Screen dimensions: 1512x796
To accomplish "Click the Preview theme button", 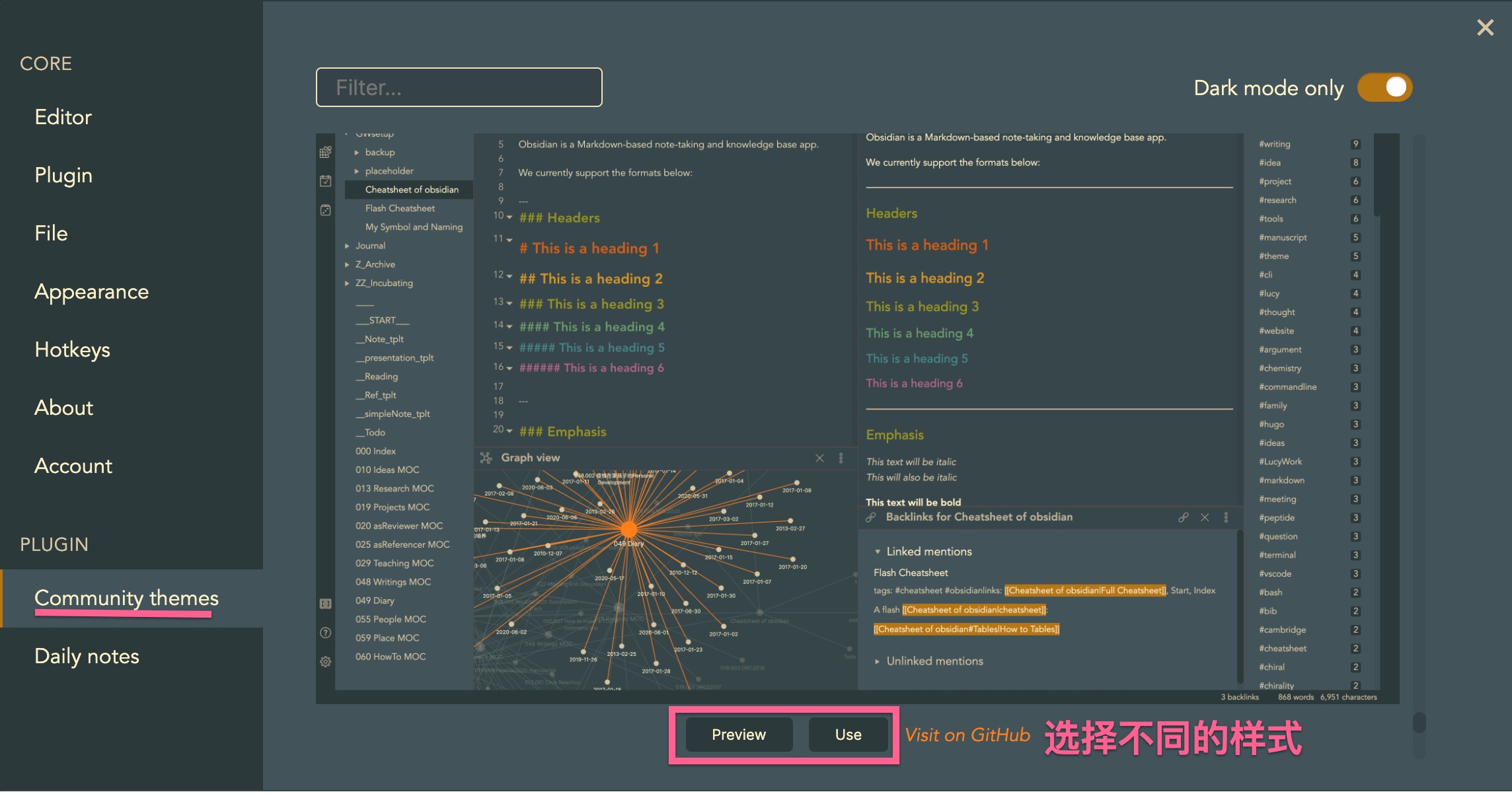I will pyautogui.click(x=738, y=735).
